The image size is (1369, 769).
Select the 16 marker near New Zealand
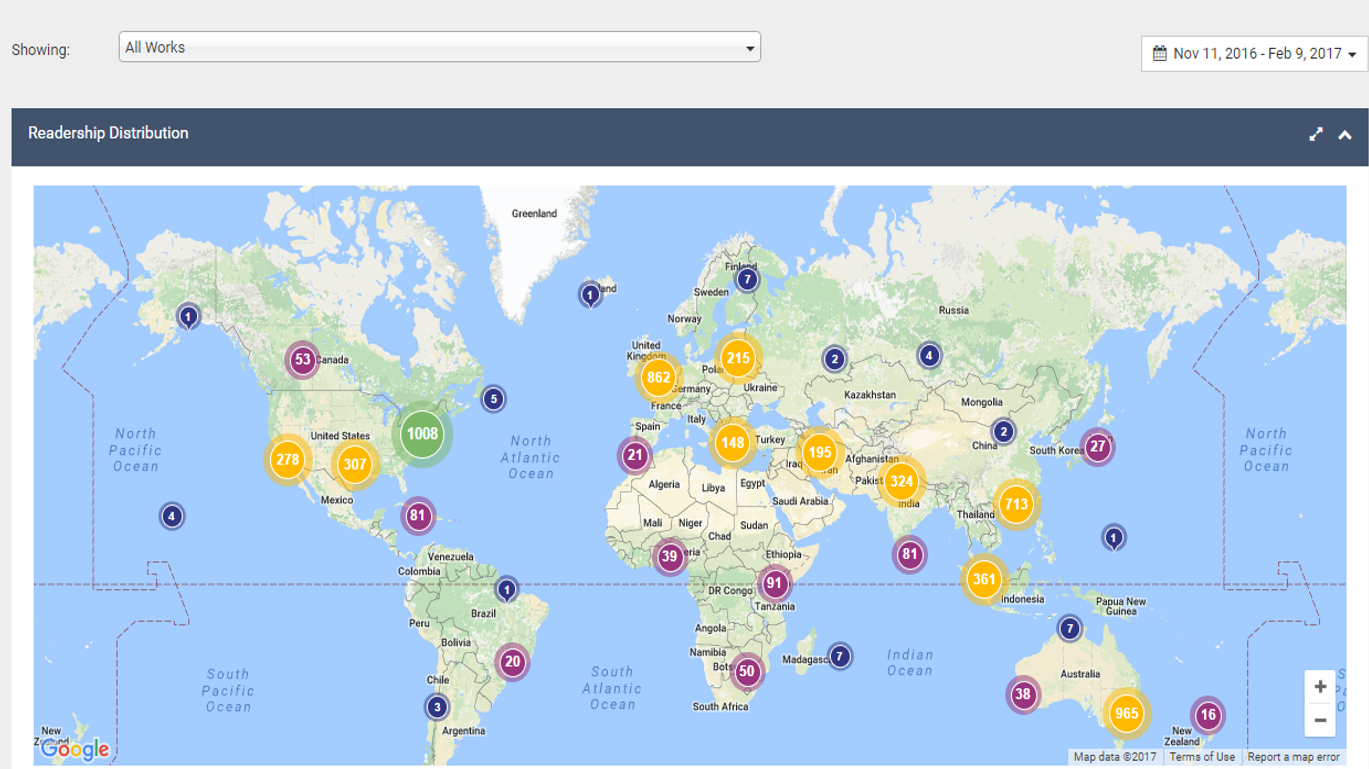coord(1208,715)
